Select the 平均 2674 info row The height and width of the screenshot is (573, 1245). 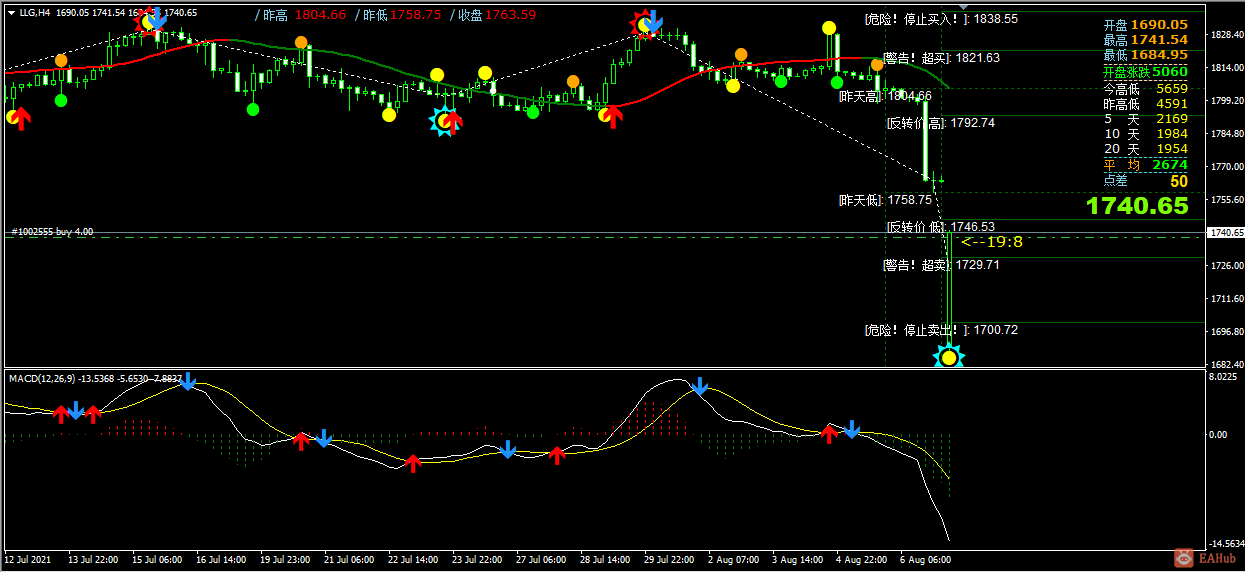tap(1145, 164)
